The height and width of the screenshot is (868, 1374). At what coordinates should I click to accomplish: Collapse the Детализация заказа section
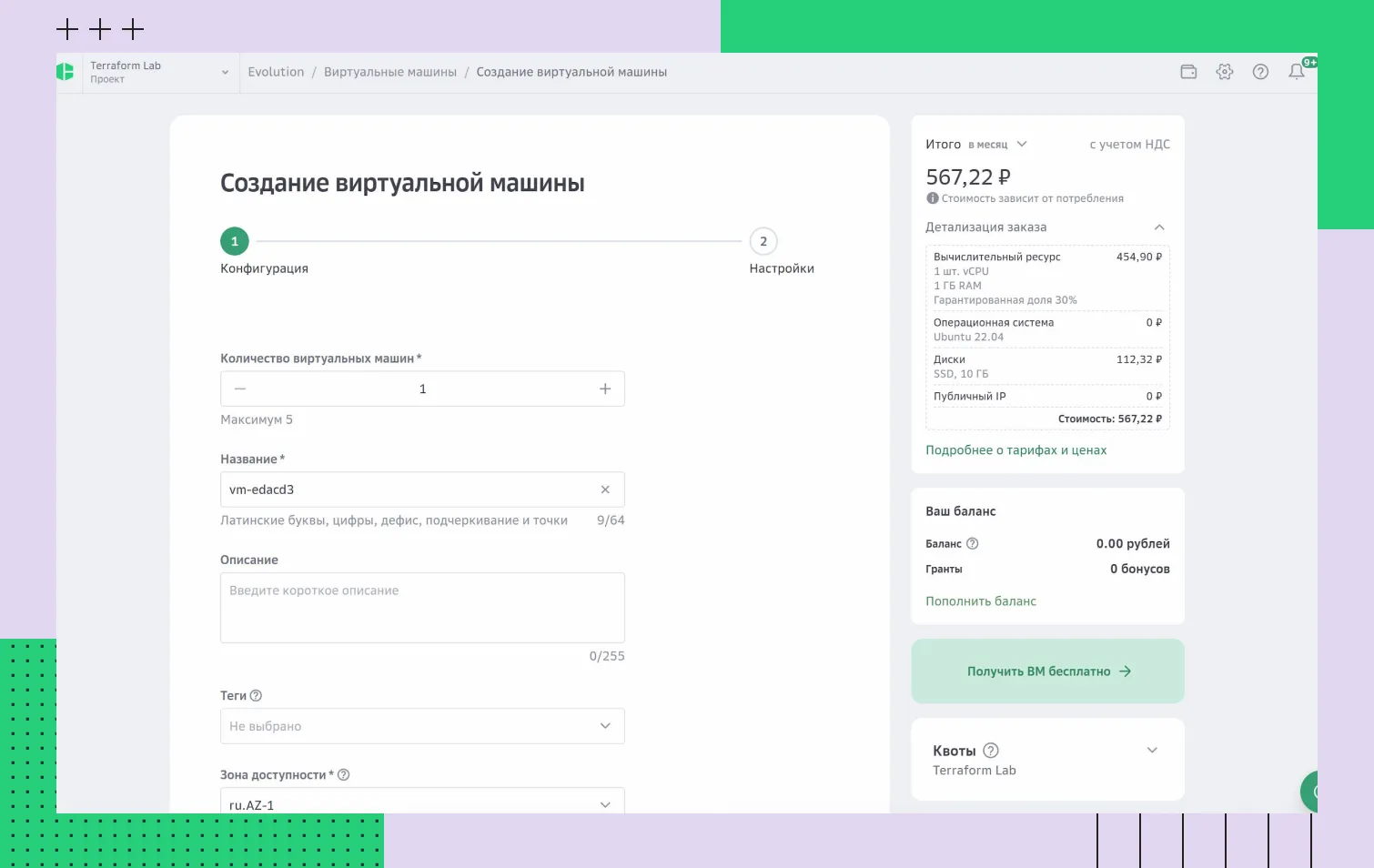coord(1159,227)
